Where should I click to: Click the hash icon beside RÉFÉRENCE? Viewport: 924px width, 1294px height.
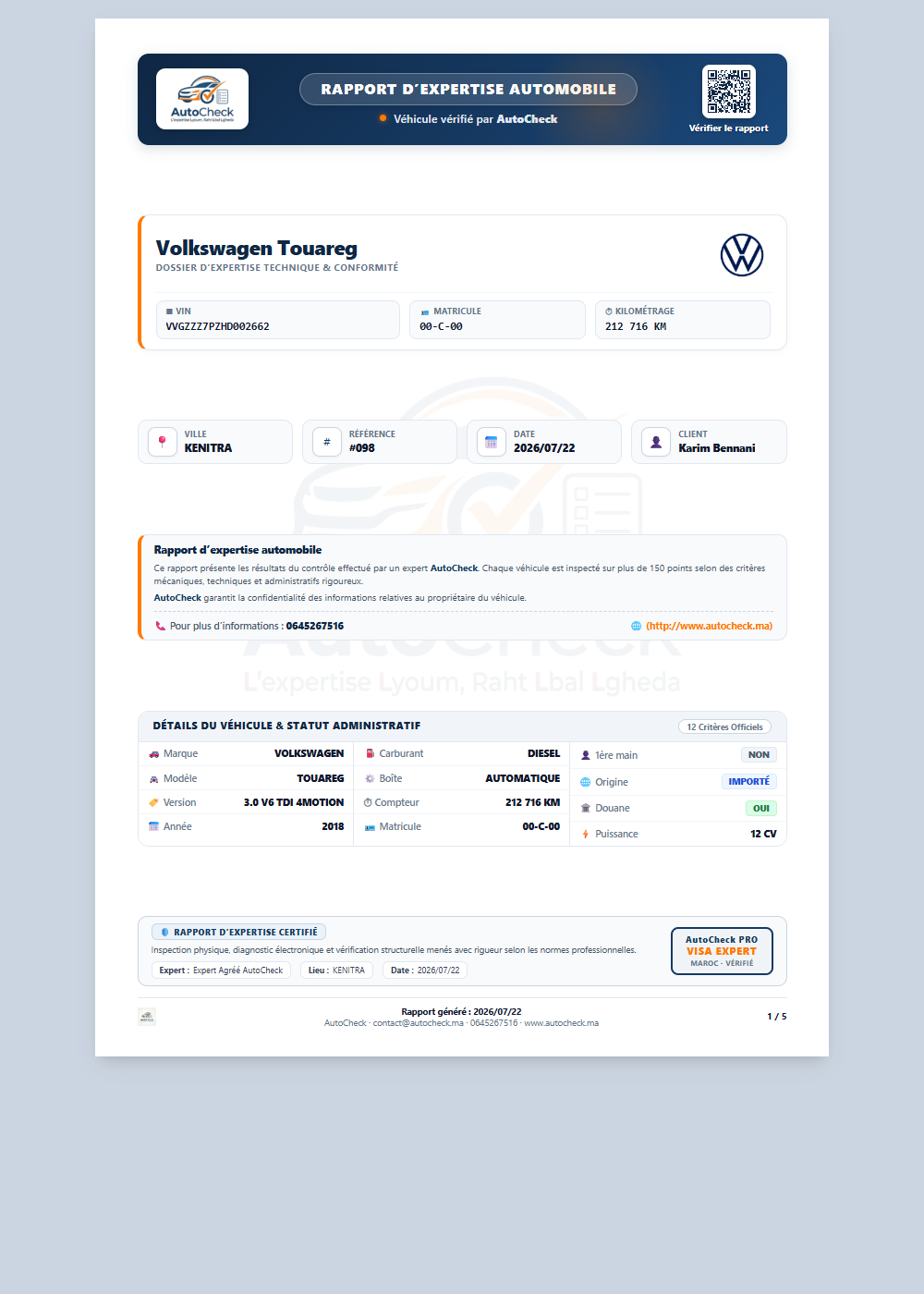(327, 442)
